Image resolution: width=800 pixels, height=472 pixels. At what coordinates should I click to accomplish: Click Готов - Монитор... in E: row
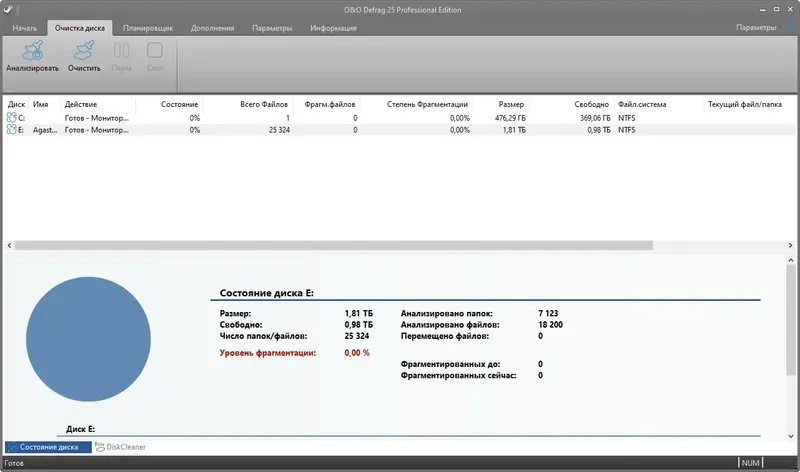click(96, 130)
